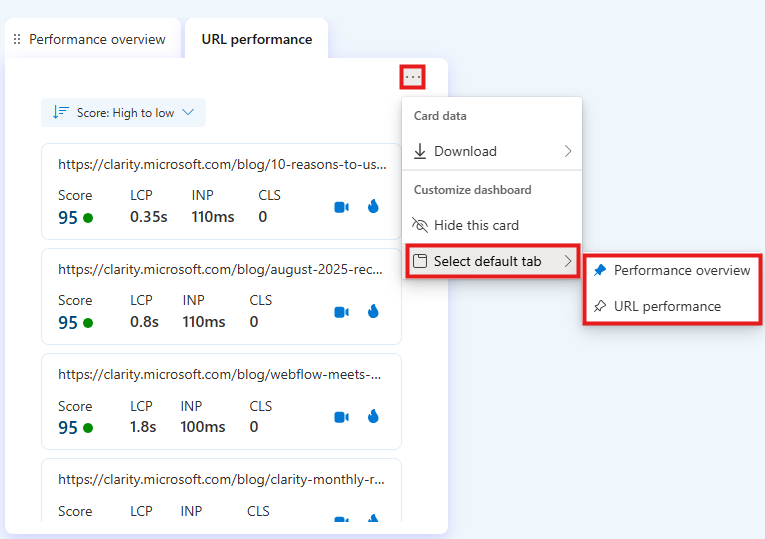Click the 100ms INP value

point(203,427)
